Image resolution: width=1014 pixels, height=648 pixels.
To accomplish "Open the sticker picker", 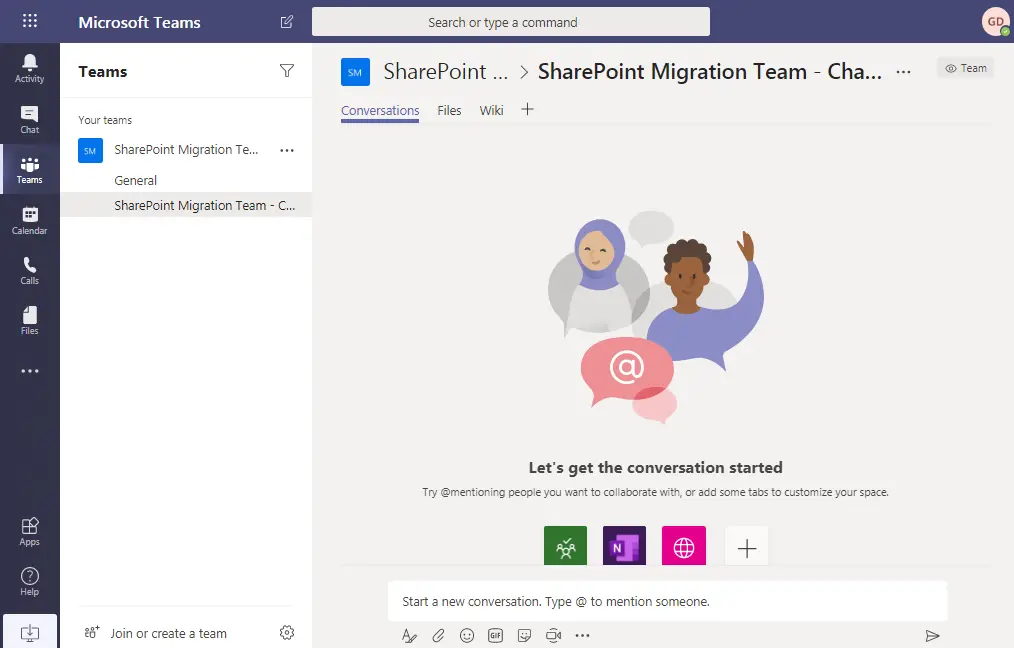I will click(524, 636).
